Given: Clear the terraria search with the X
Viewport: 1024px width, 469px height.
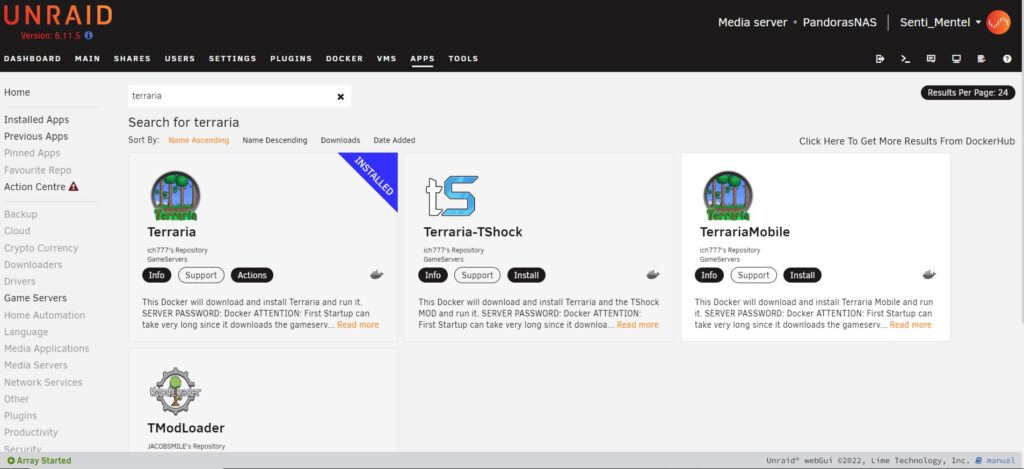Looking at the screenshot, I should click(x=340, y=97).
